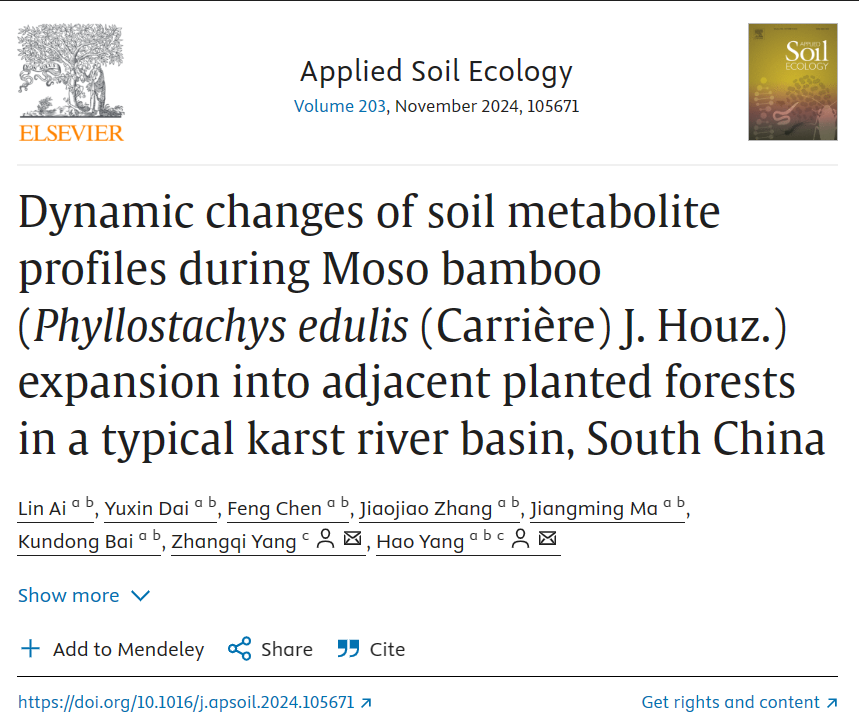
Task: Open the Applied Soil Ecology journal title
Action: (436, 72)
